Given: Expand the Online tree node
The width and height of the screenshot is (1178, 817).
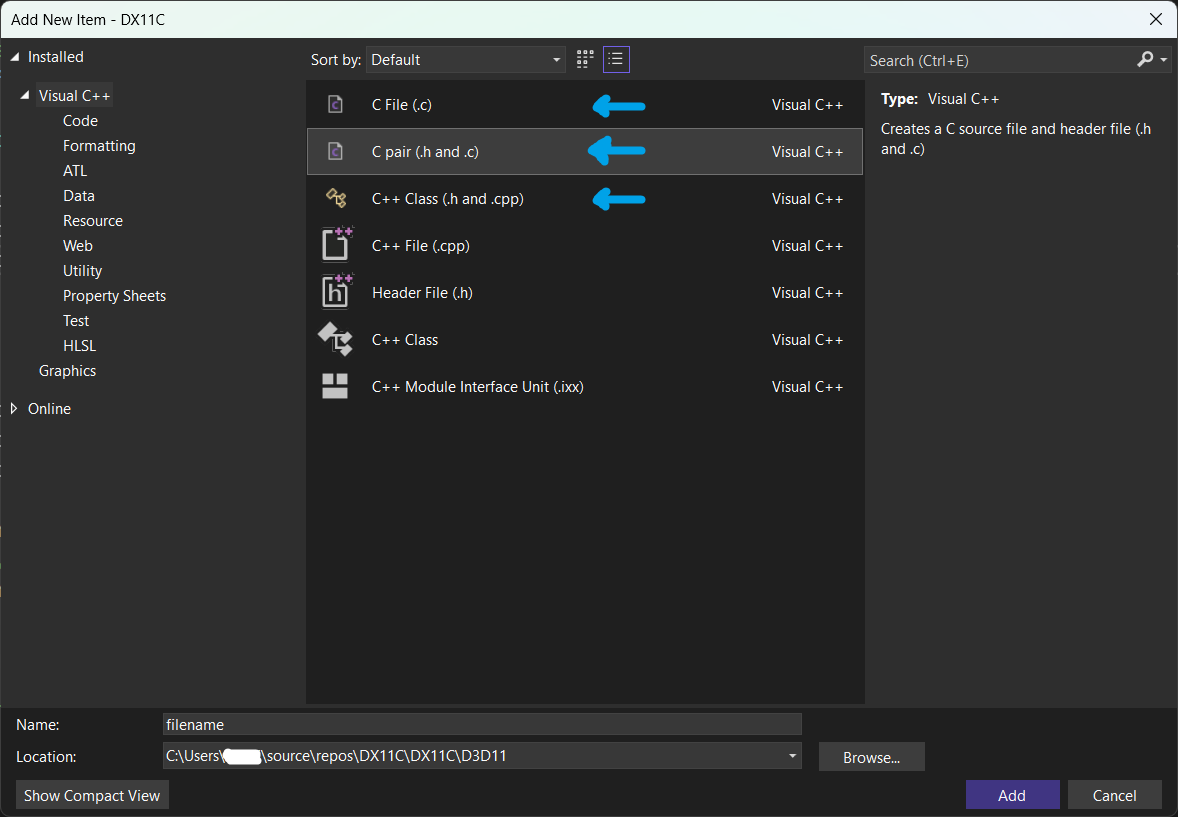Looking at the screenshot, I should coord(14,409).
